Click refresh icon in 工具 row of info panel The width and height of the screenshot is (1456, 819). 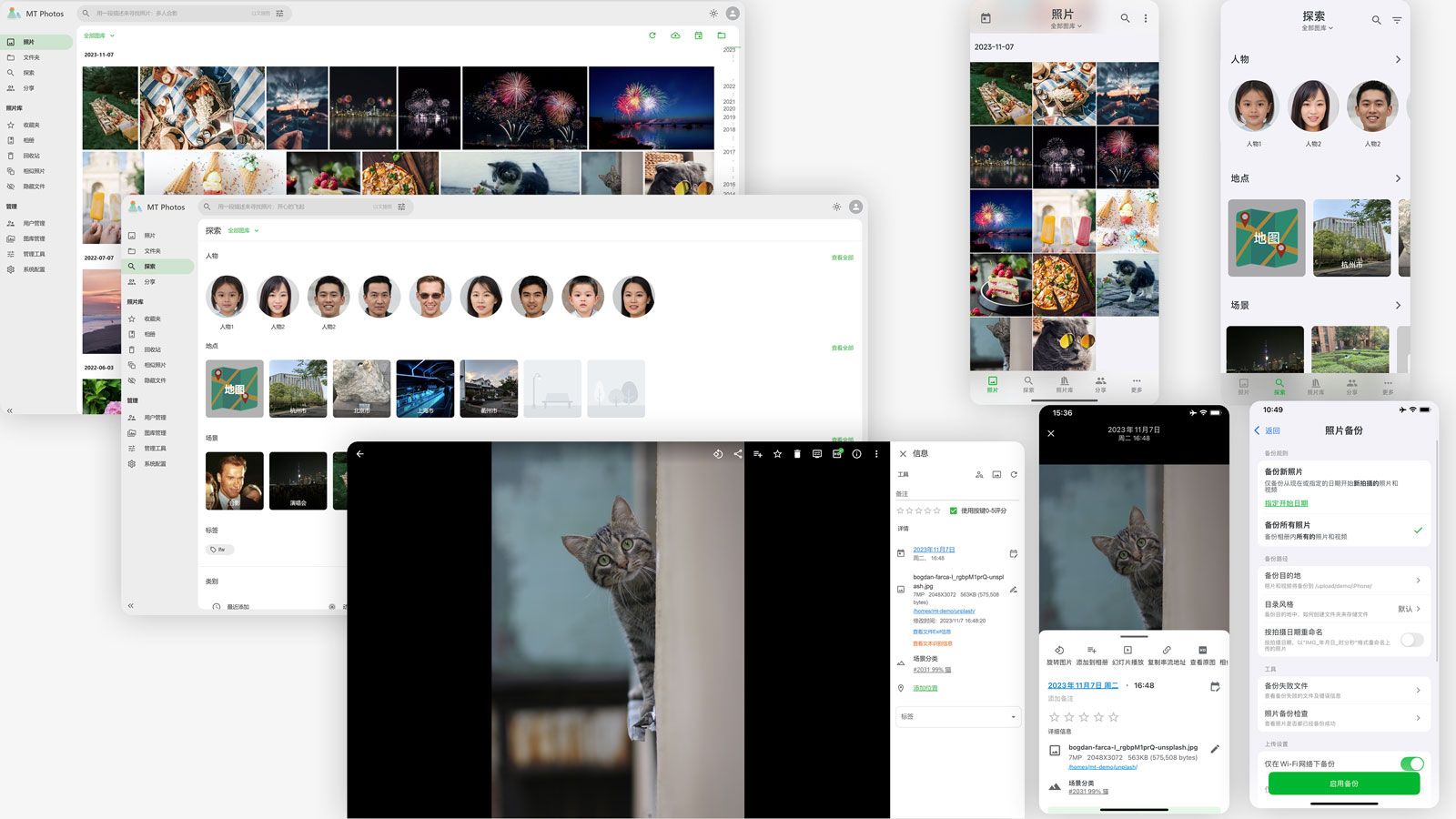[x=1014, y=474]
